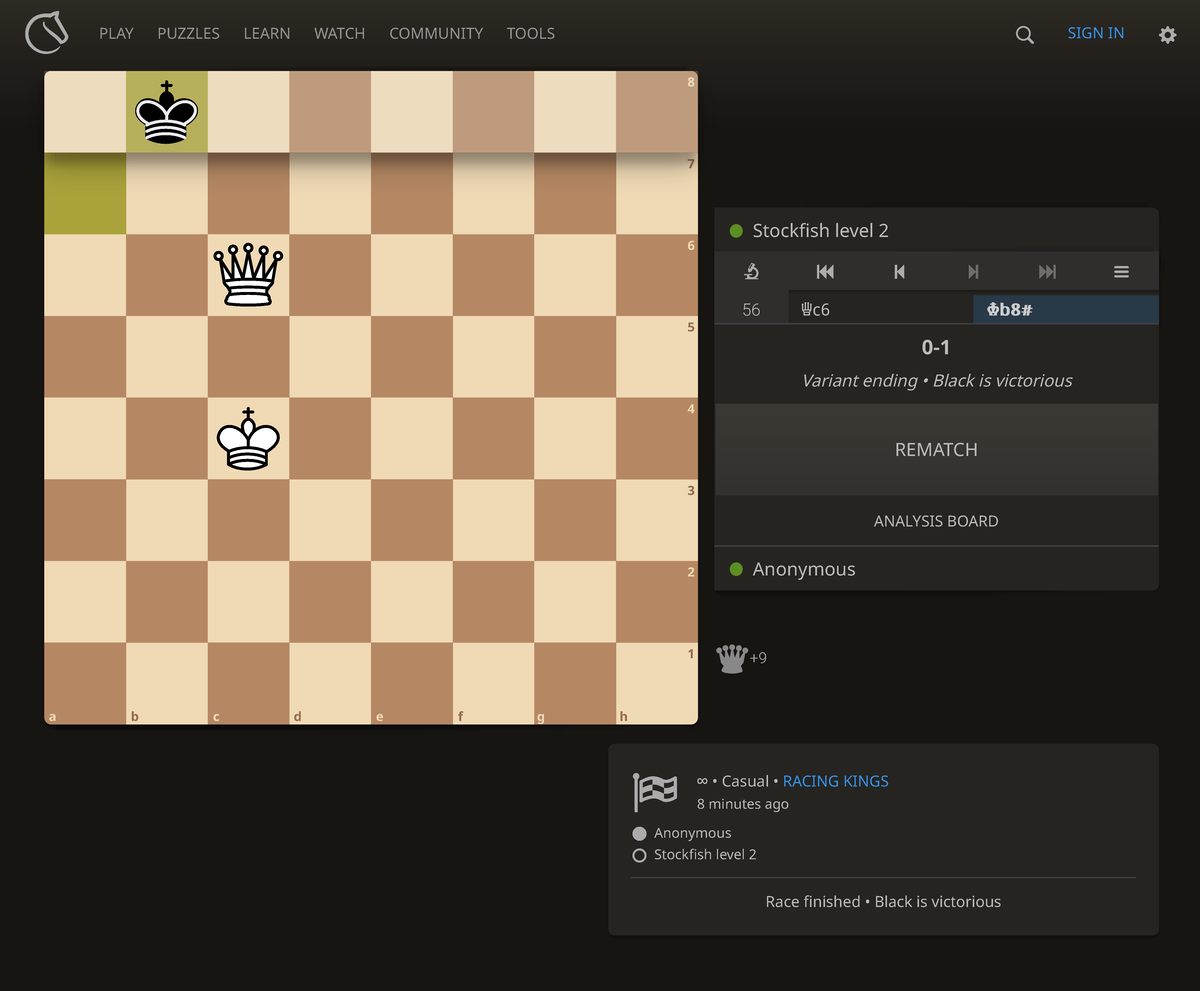Select the captured queen icon showing +9

(x=731, y=657)
